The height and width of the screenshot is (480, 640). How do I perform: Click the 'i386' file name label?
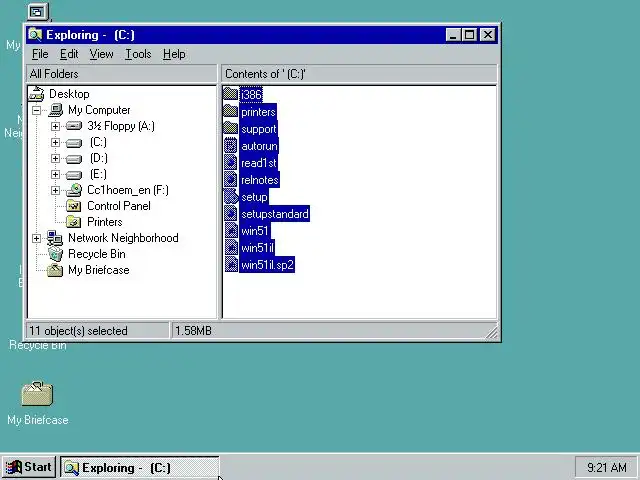point(251,95)
